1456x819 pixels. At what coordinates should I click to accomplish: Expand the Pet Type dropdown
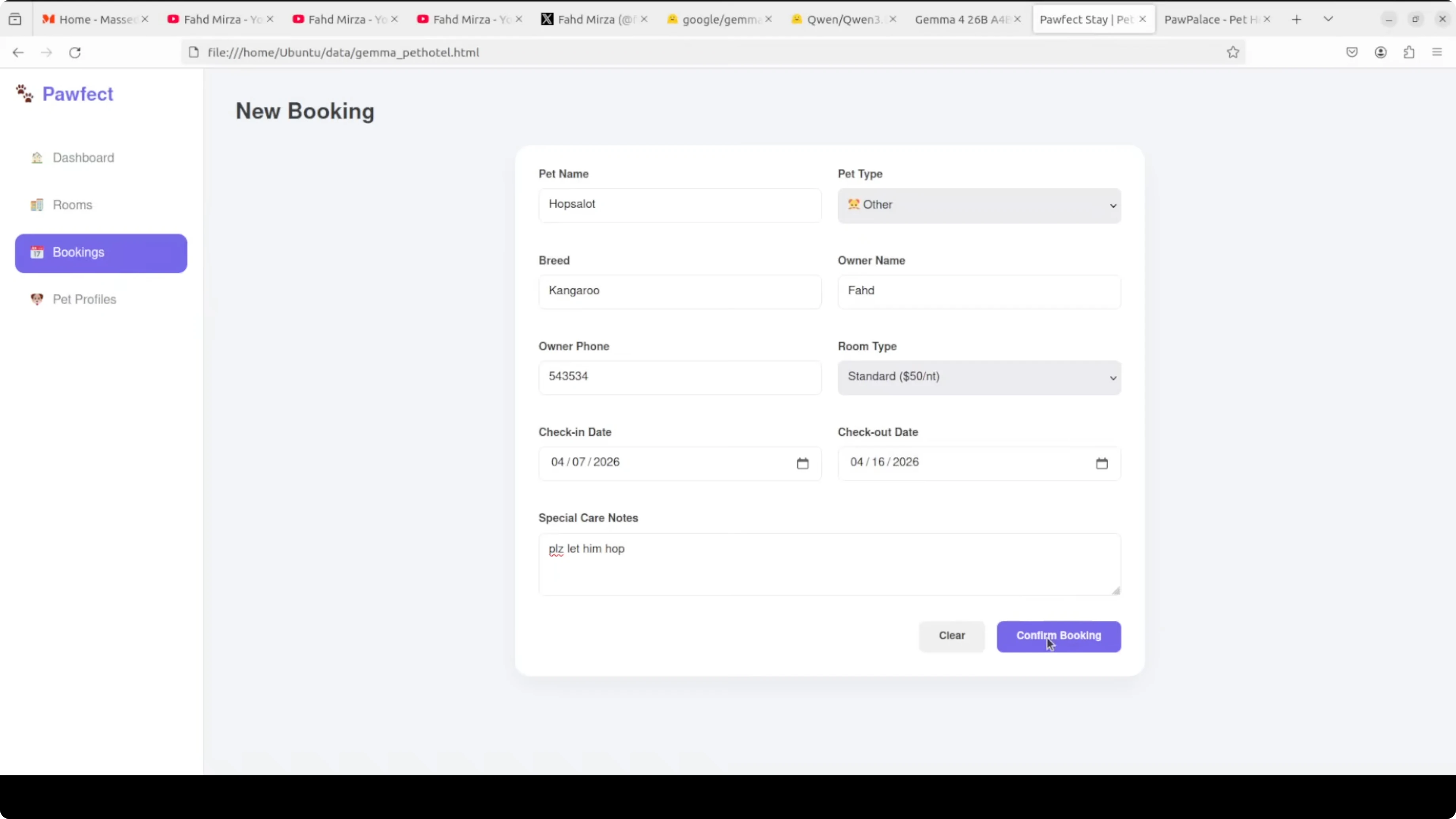(x=978, y=205)
